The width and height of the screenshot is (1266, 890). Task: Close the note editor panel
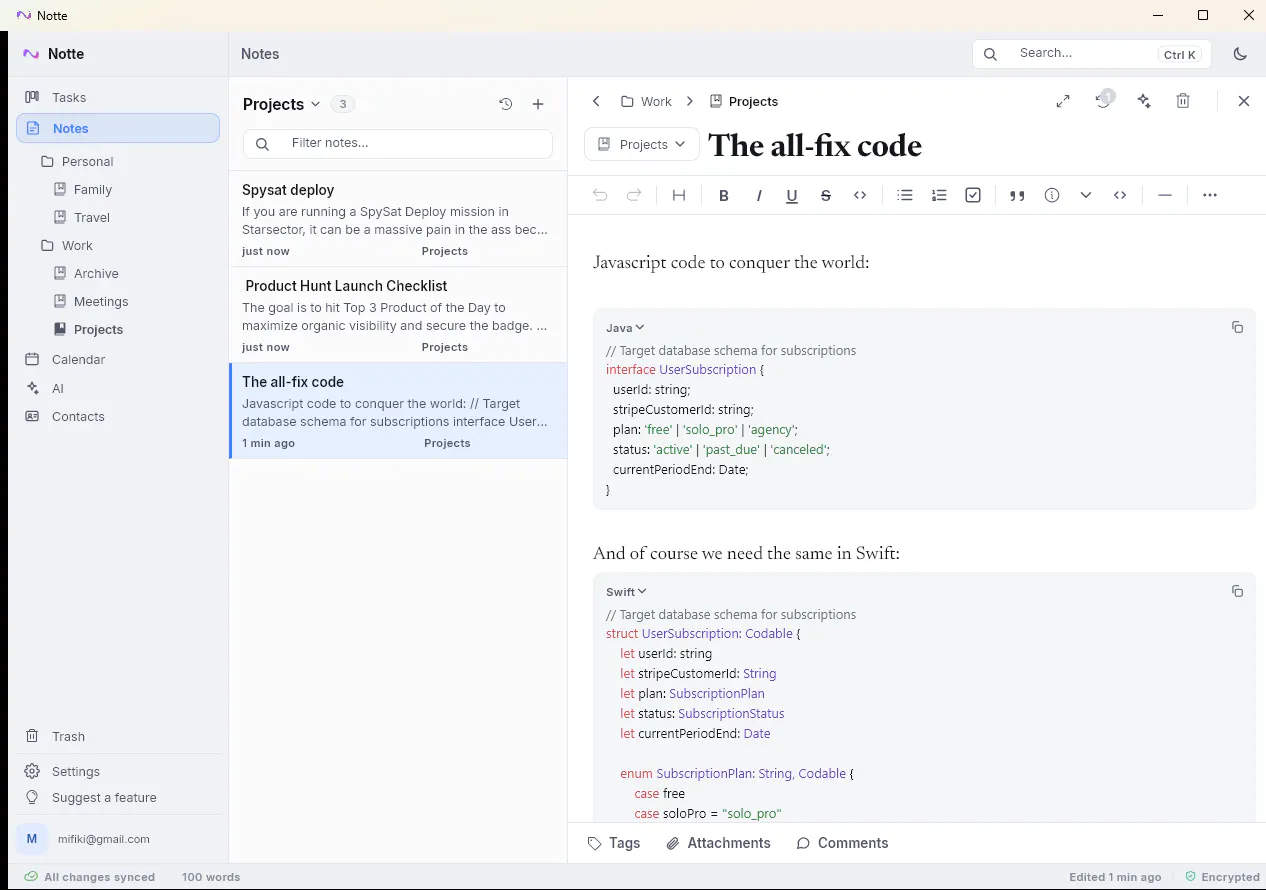(1244, 101)
